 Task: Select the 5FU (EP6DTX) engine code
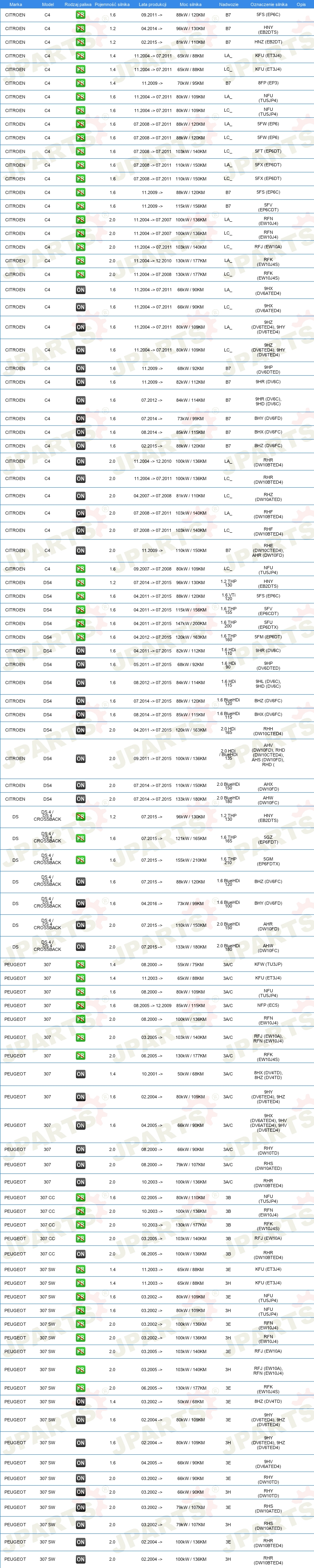click(268, 624)
